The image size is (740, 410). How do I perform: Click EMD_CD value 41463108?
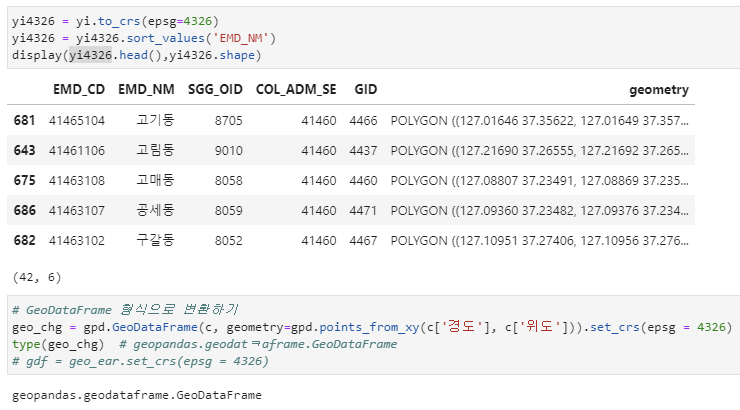[77, 181]
